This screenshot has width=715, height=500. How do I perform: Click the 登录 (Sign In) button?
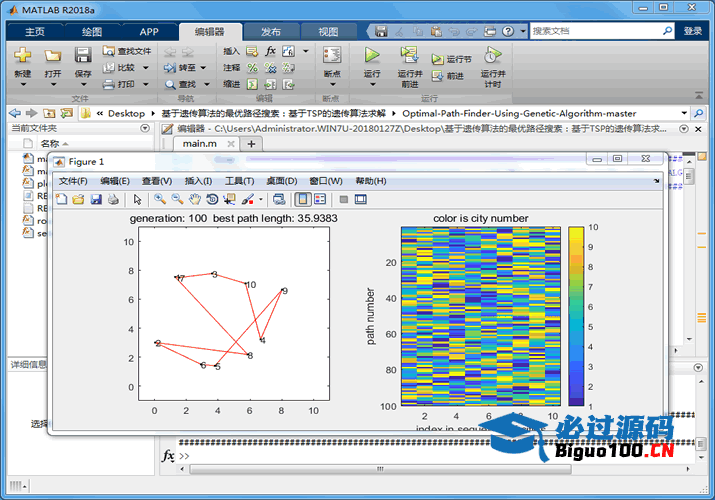(x=693, y=31)
